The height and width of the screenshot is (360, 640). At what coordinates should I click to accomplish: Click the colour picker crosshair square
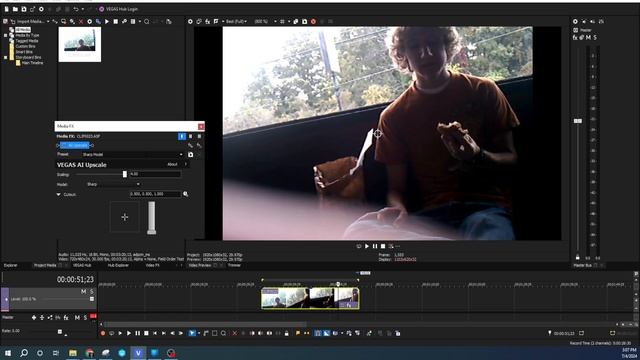[124, 217]
